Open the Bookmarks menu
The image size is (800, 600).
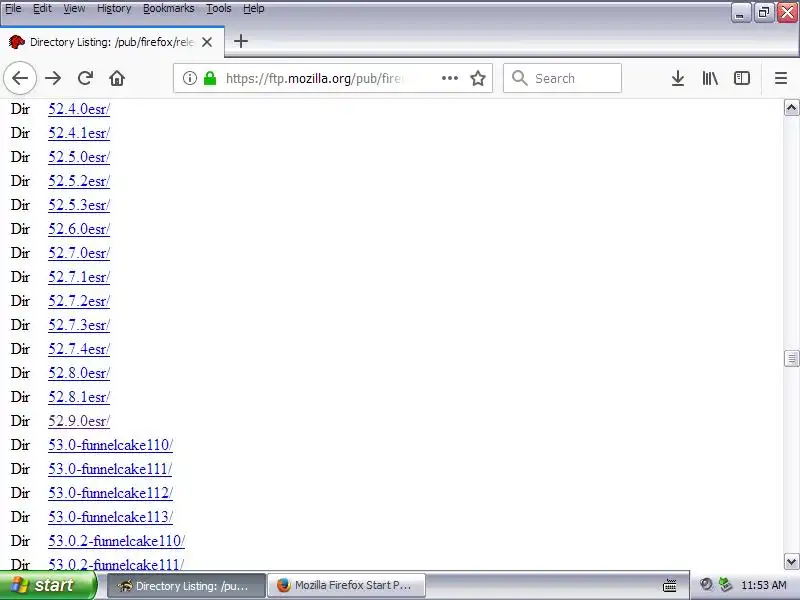tap(168, 8)
